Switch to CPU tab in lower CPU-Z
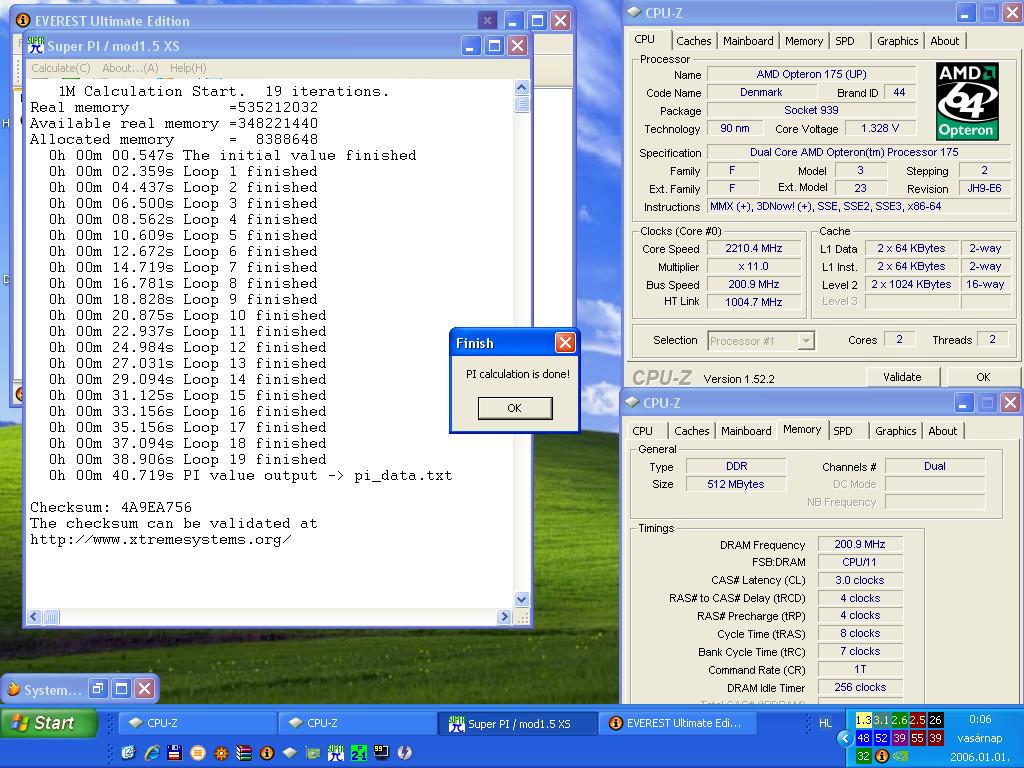 click(x=643, y=431)
